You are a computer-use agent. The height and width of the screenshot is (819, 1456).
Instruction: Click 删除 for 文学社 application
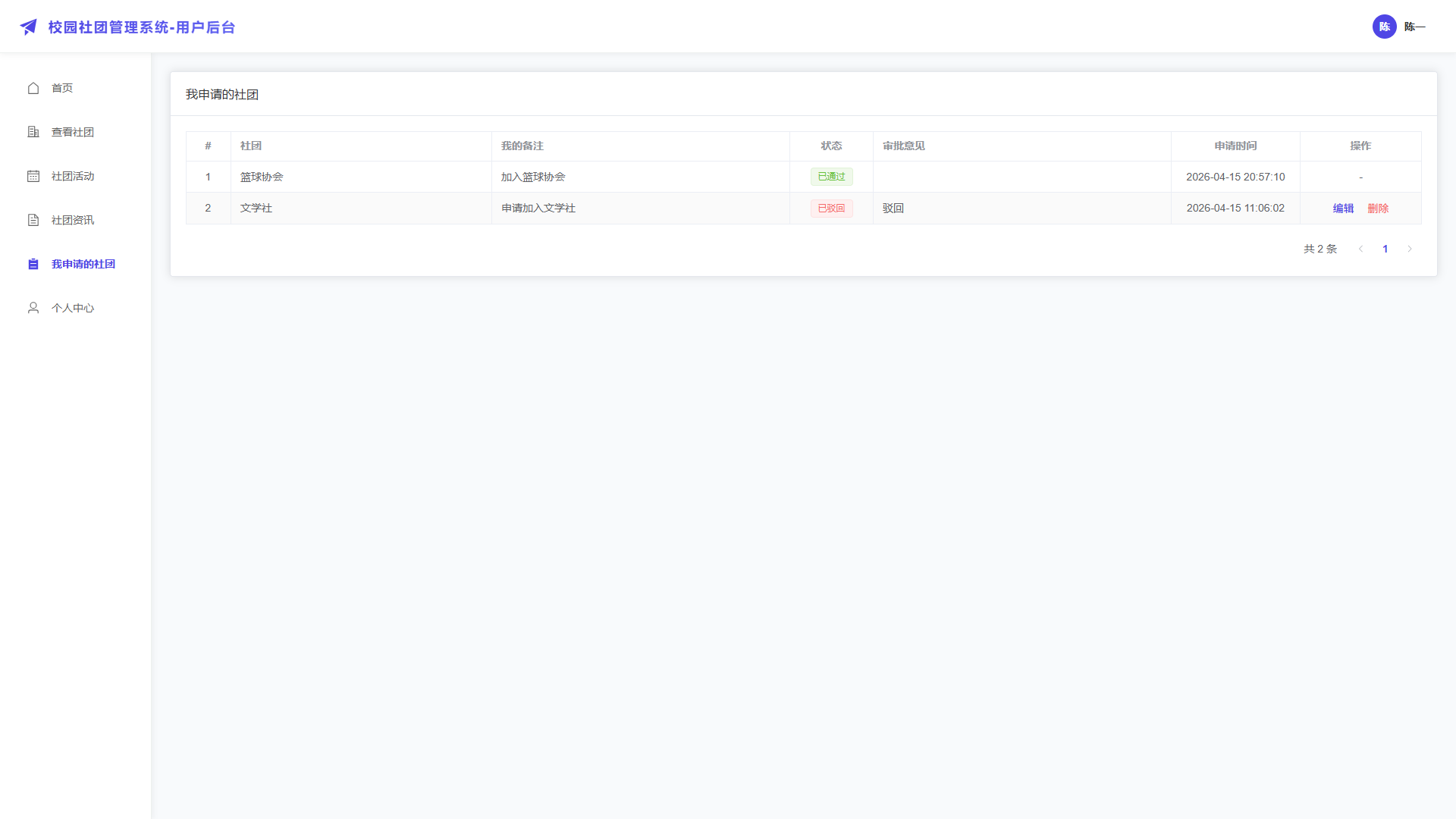[x=1378, y=209]
